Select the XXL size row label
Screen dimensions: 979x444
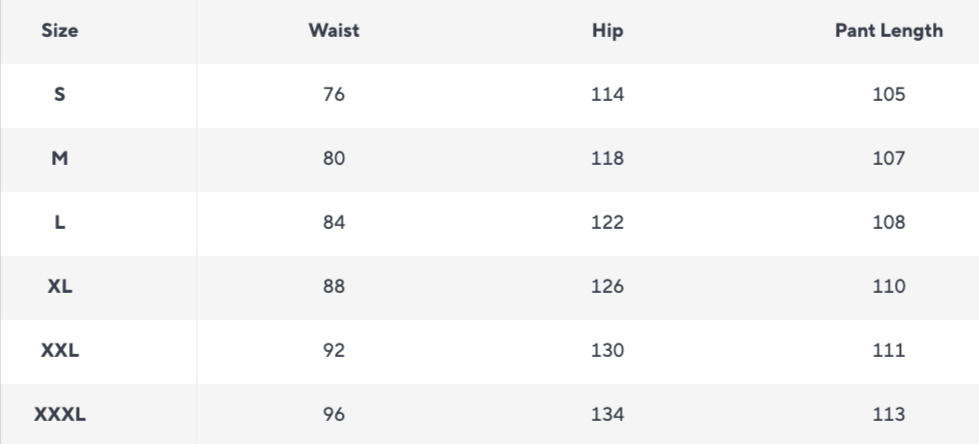(60, 351)
